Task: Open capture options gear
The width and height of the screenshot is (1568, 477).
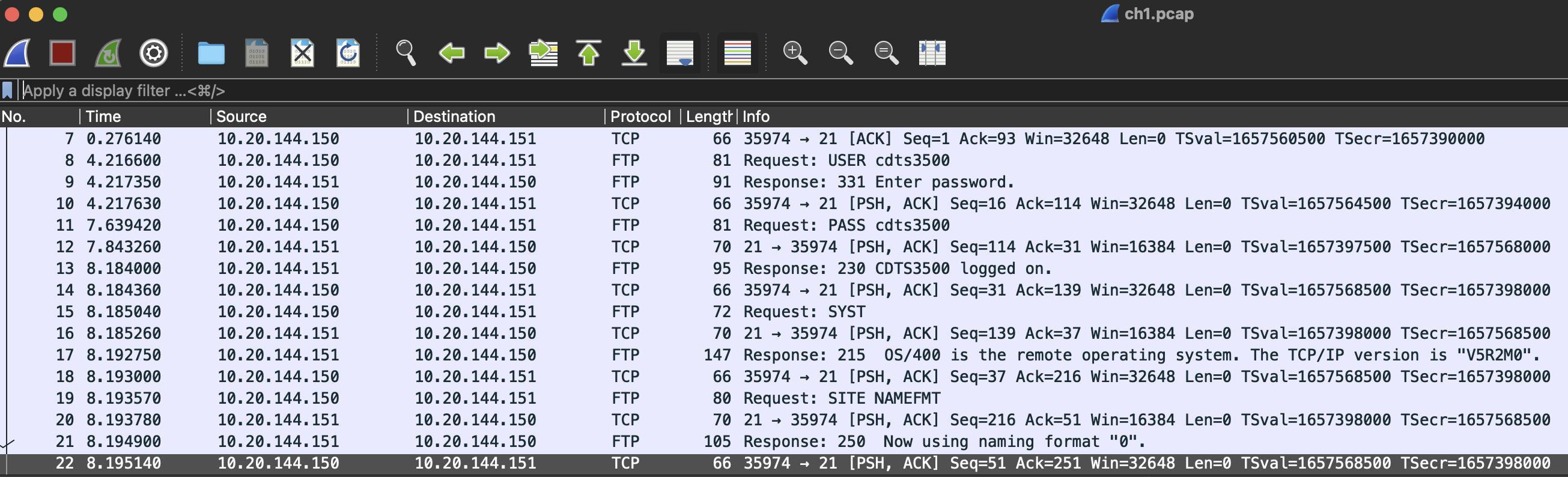Action: click(x=153, y=53)
